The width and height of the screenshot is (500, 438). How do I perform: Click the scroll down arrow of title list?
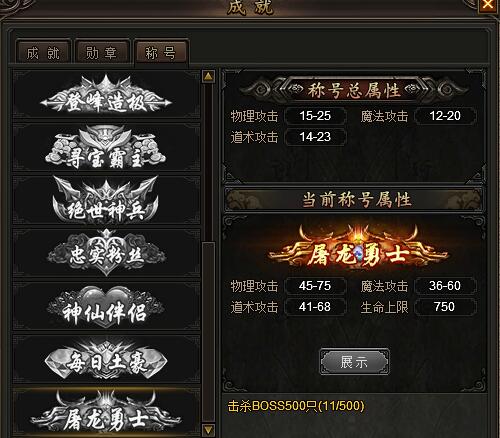tap(209, 430)
